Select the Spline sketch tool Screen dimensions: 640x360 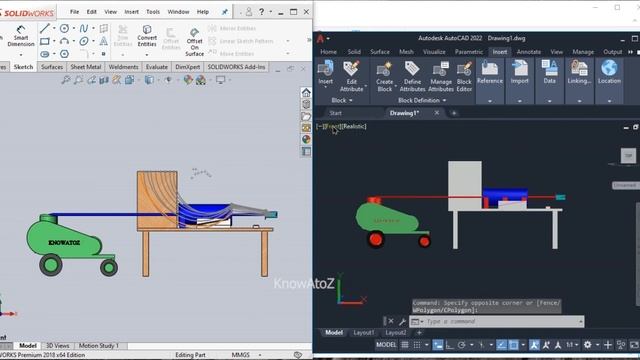coord(84,28)
